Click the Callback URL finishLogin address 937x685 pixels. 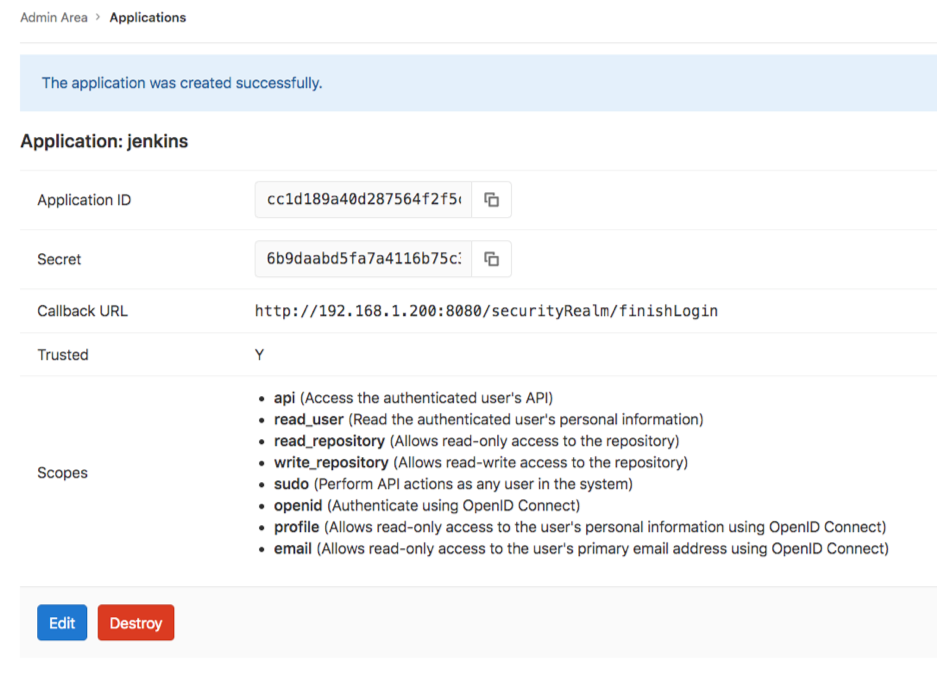(x=486, y=311)
